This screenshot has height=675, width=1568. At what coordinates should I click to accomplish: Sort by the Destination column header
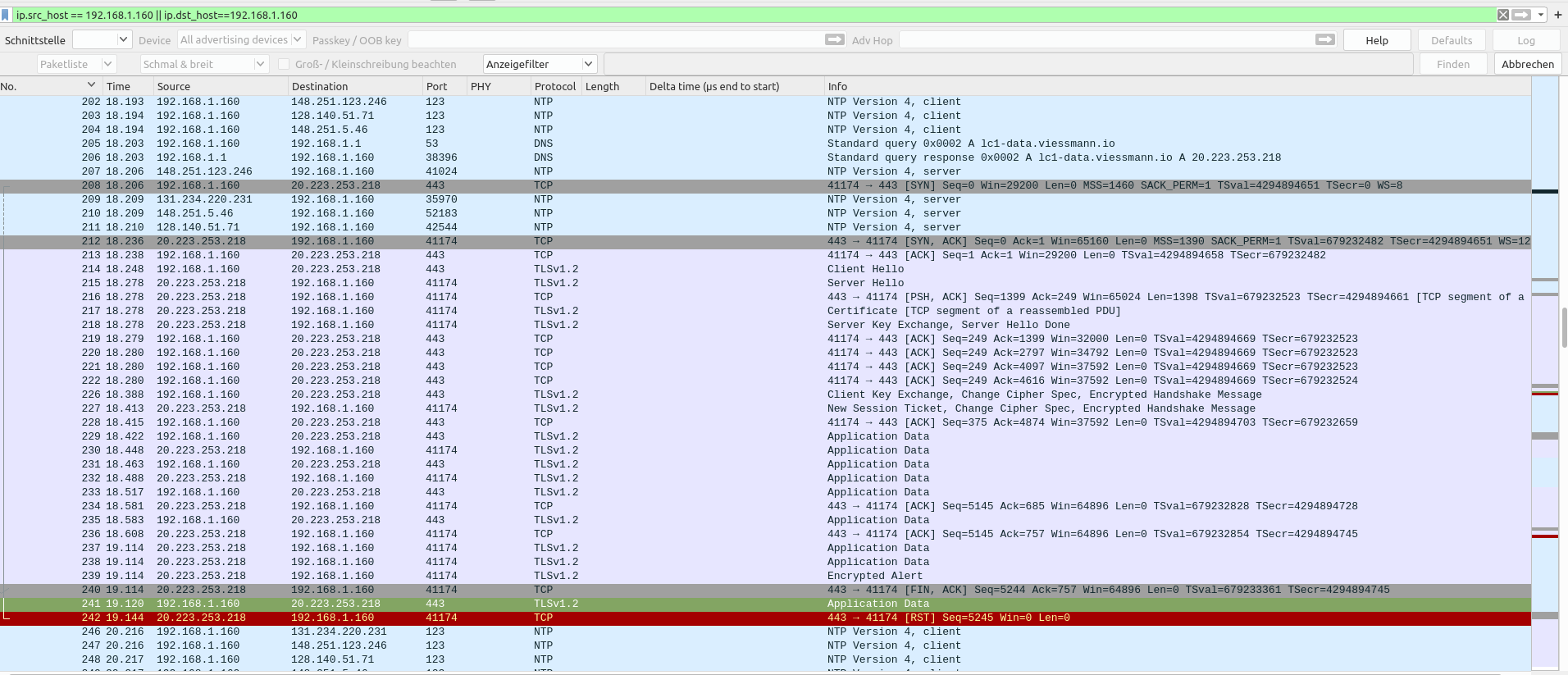pyautogui.click(x=355, y=86)
